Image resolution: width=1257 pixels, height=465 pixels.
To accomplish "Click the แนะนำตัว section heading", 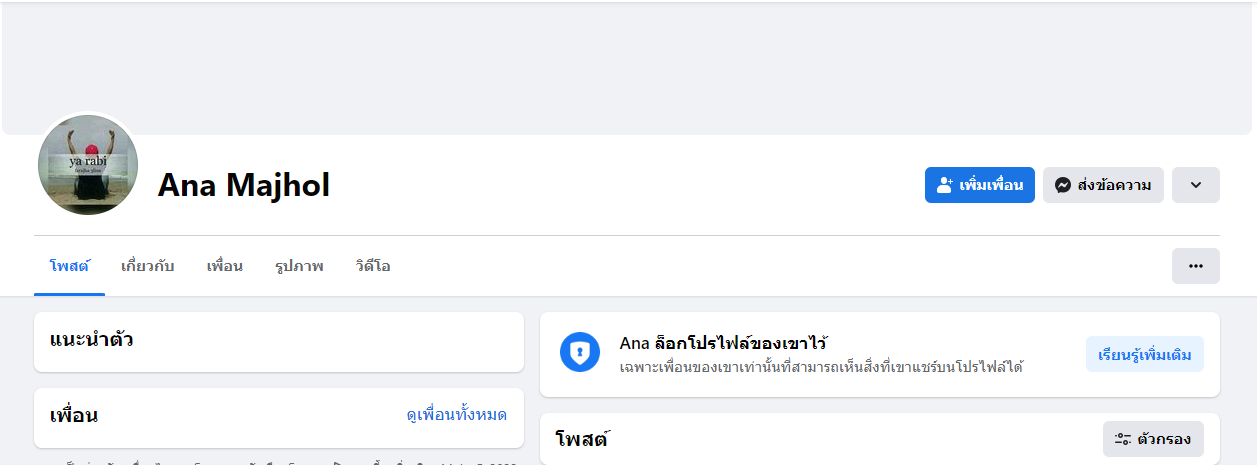I will click(91, 340).
